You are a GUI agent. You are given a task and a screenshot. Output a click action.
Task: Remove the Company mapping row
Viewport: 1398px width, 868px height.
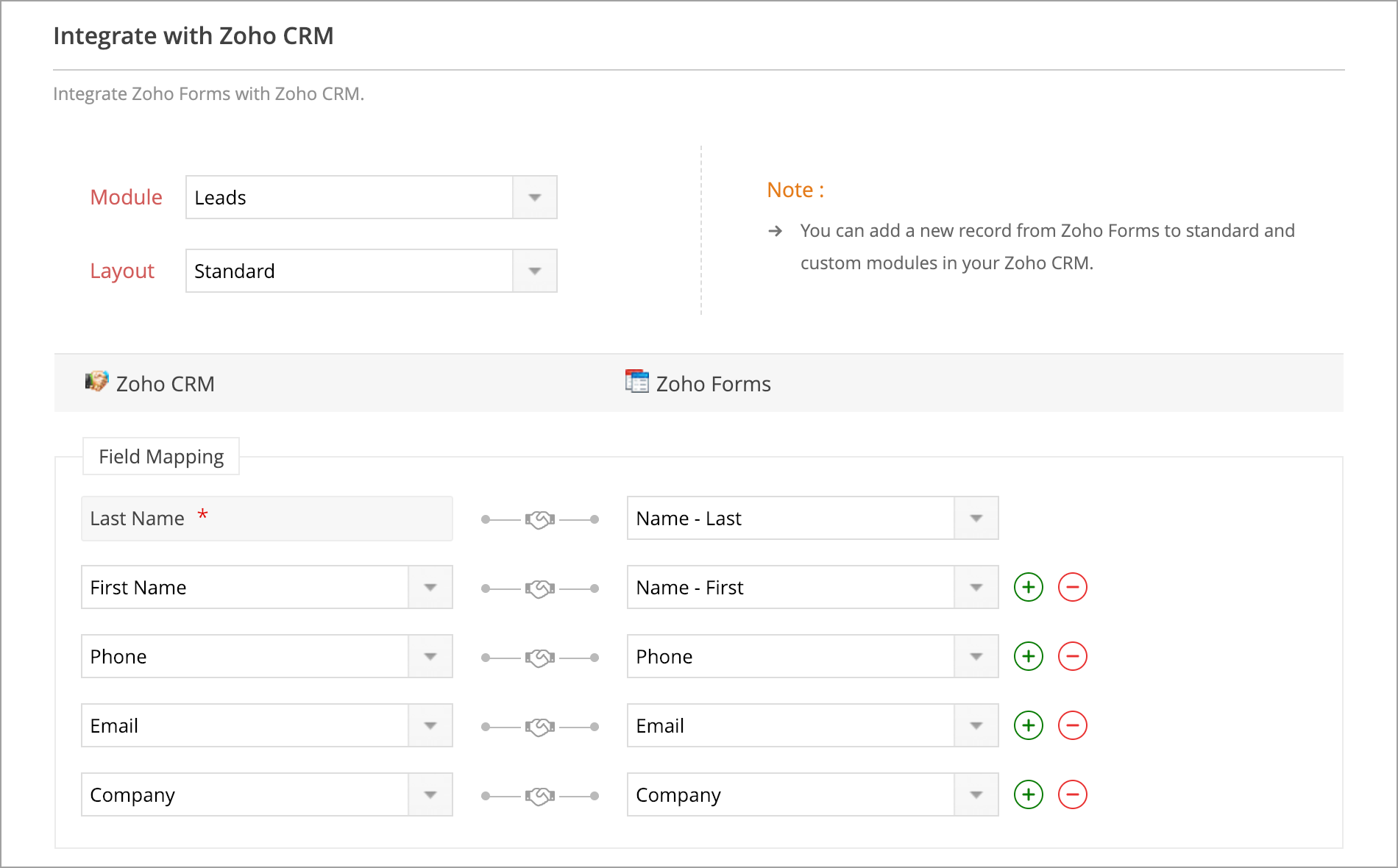coord(1073,794)
